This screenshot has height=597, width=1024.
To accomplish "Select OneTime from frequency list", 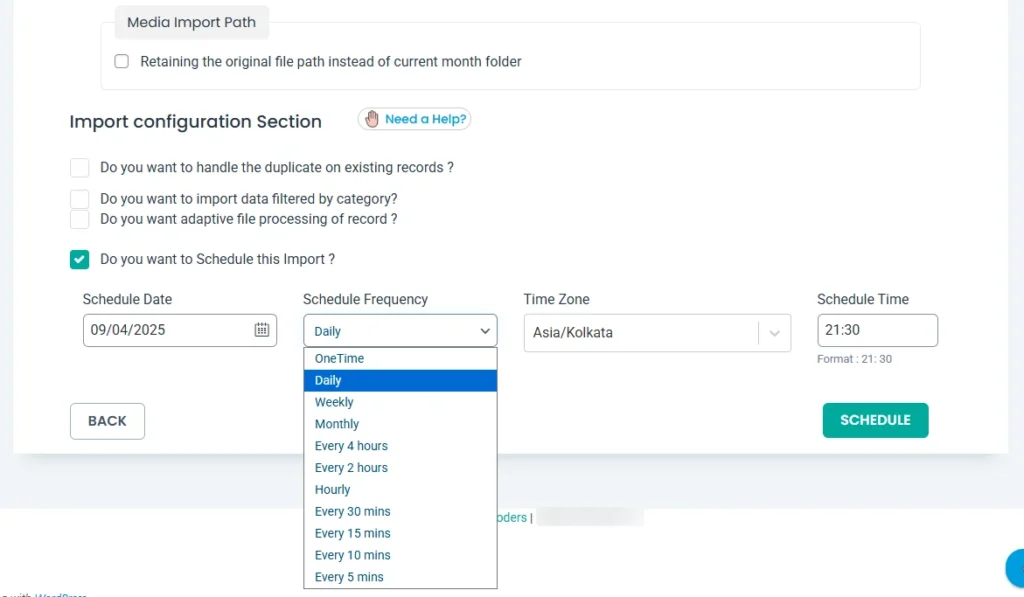I will [x=340, y=358].
